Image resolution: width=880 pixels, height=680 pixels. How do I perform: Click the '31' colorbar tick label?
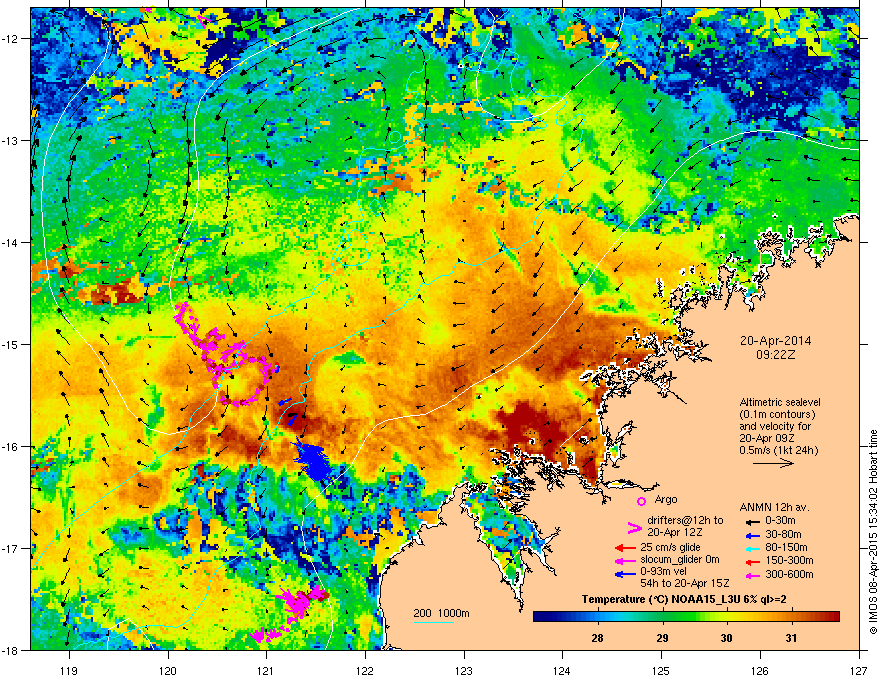point(791,638)
